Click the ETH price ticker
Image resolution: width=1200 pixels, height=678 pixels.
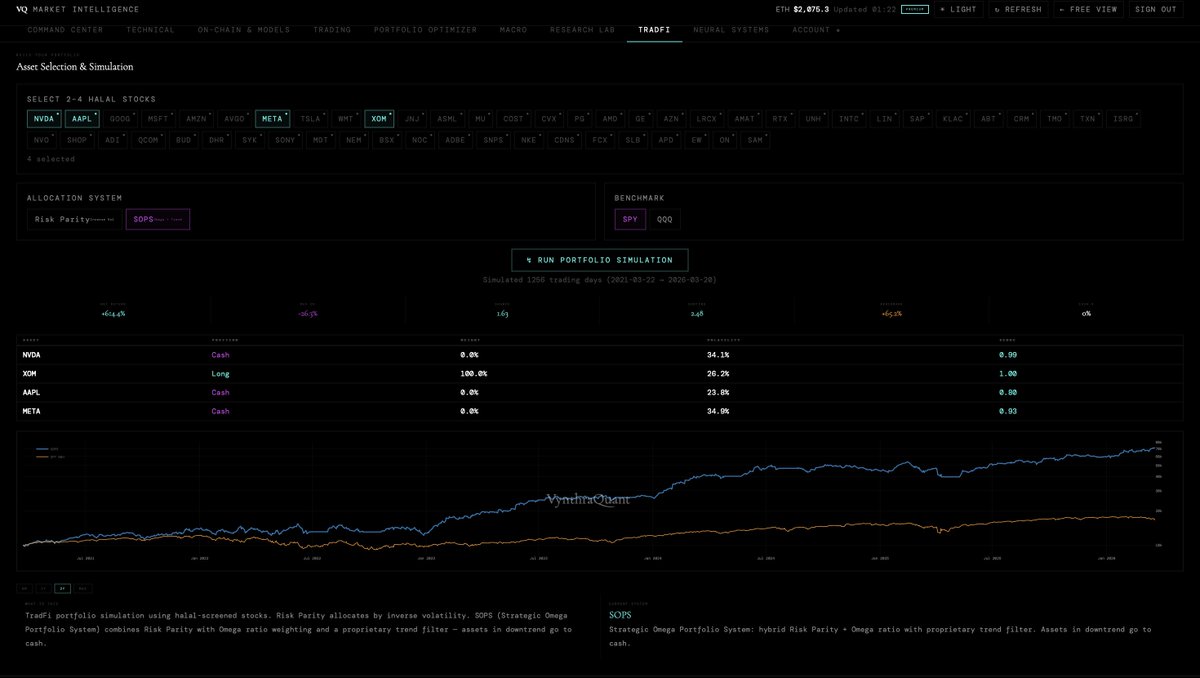click(802, 9)
